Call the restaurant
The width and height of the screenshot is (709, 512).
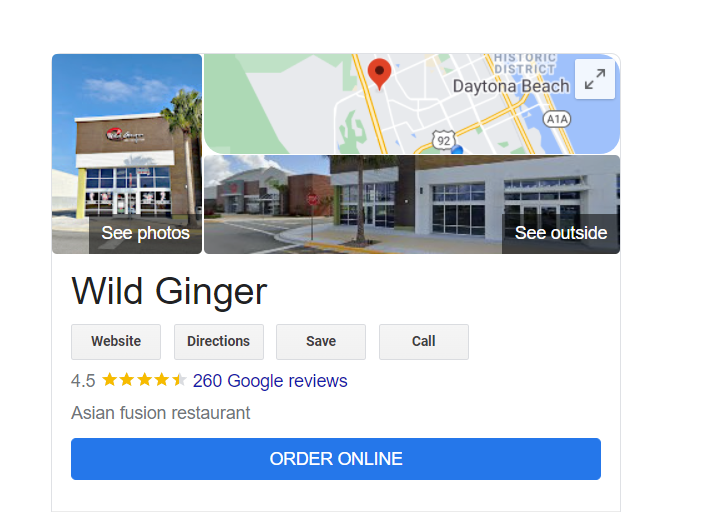point(424,341)
